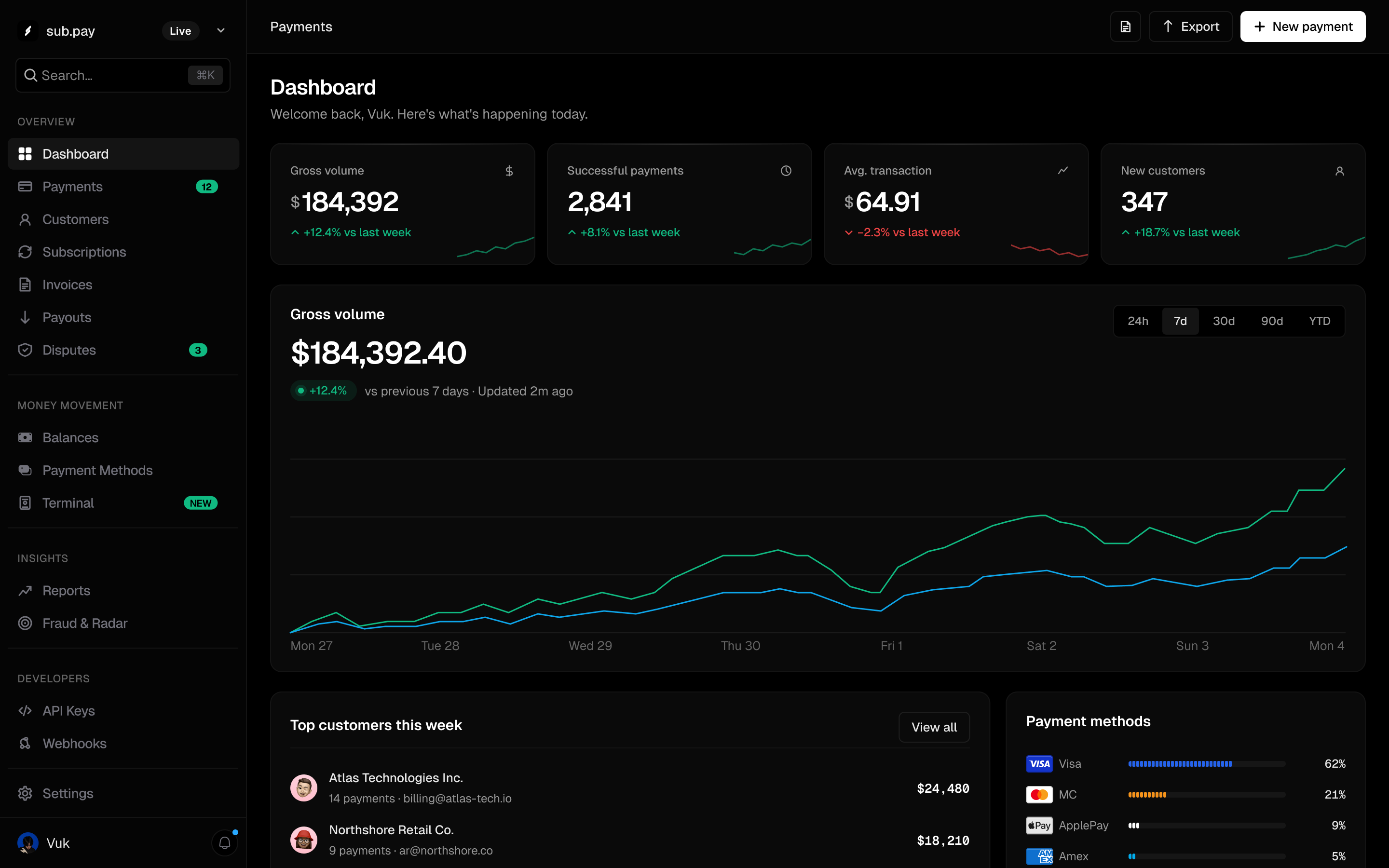The height and width of the screenshot is (868, 1389).
Task: Click the MC 21% progress bar
Action: 1207,795
